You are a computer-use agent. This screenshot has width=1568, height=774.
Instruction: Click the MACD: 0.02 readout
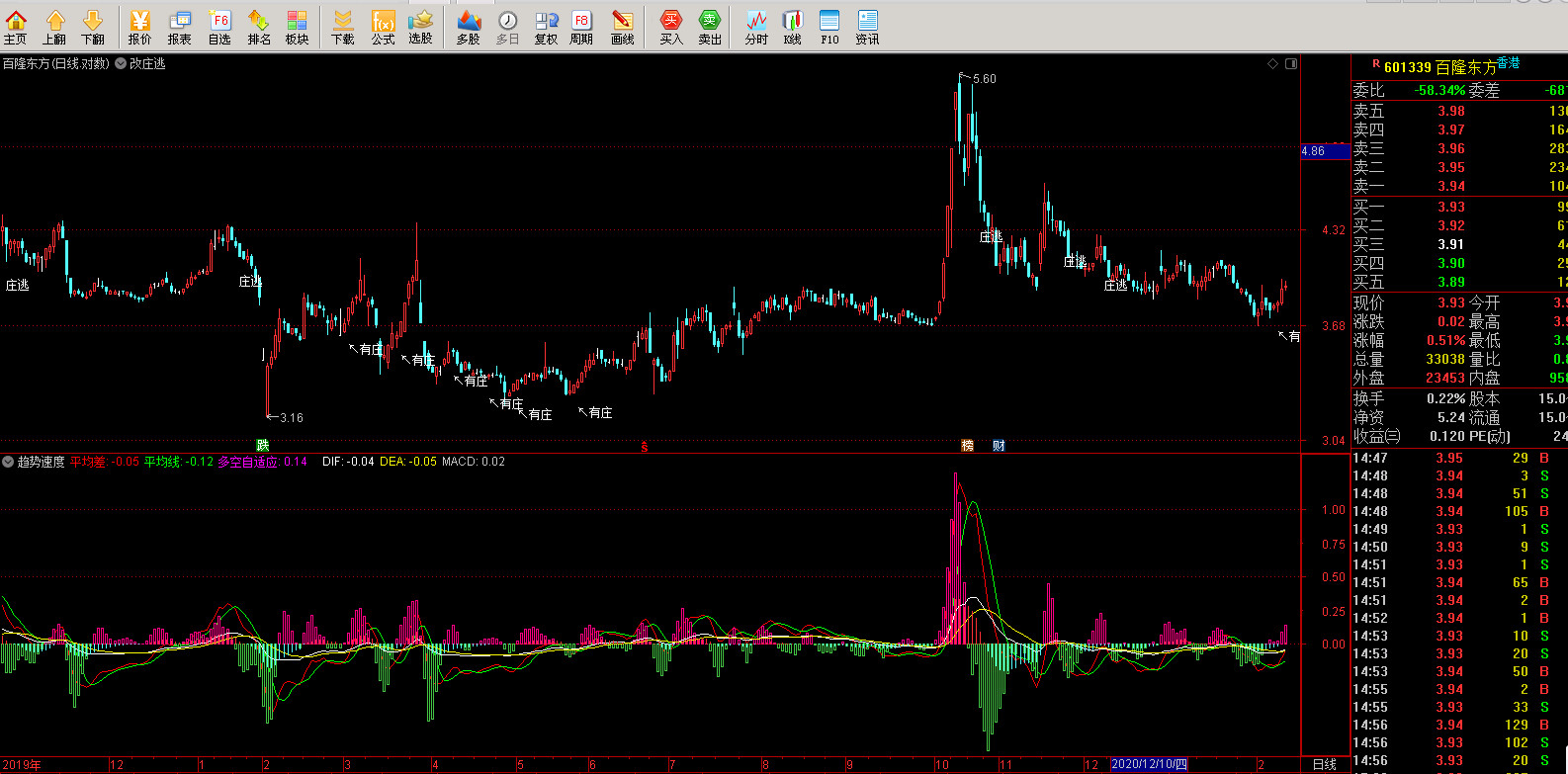474,462
